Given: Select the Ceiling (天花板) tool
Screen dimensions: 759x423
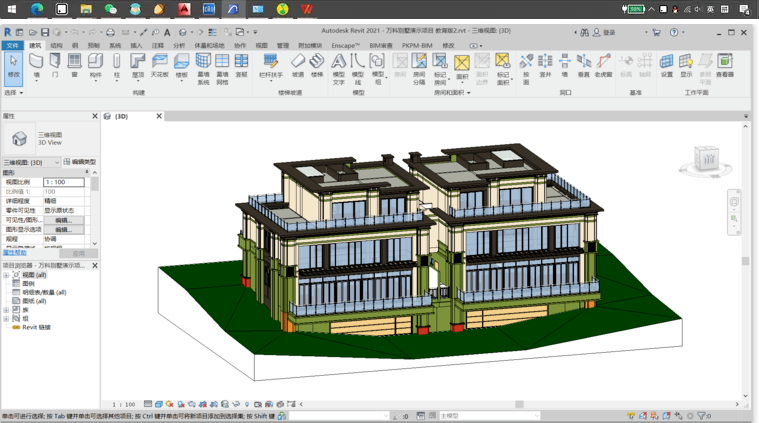Looking at the screenshot, I should 159,65.
